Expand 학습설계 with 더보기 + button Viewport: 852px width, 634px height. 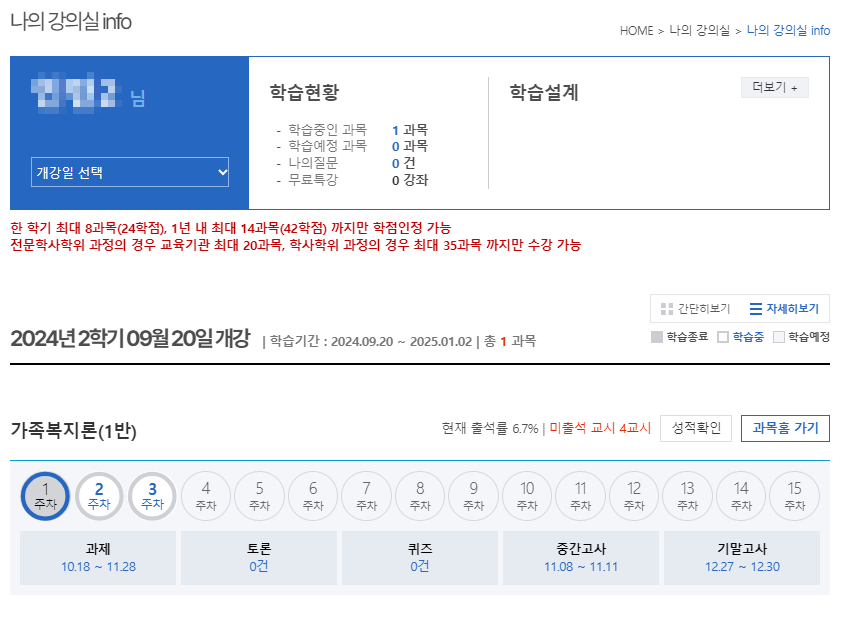pos(775,88)
